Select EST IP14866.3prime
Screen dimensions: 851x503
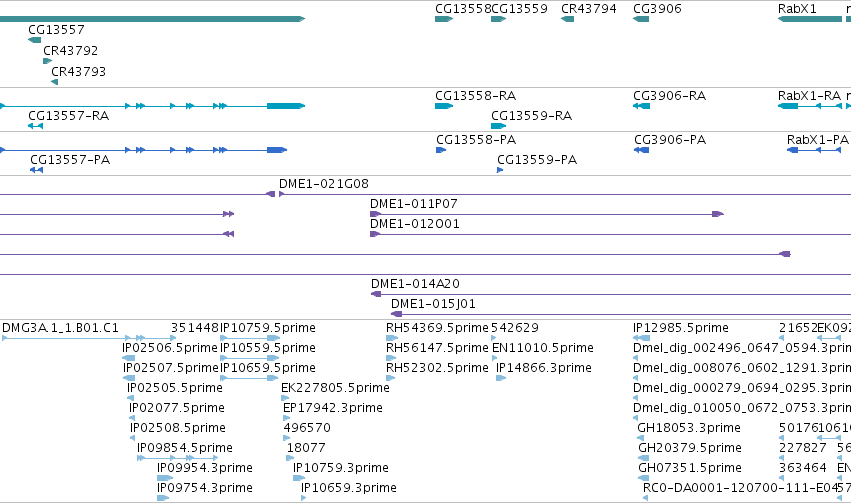pyautogui.click(x=501, y=378)
